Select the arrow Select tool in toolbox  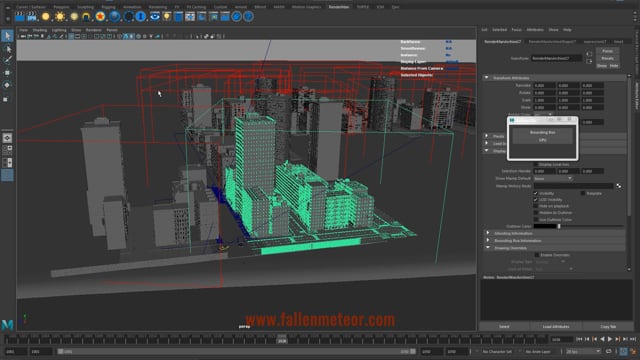point(7,36)
